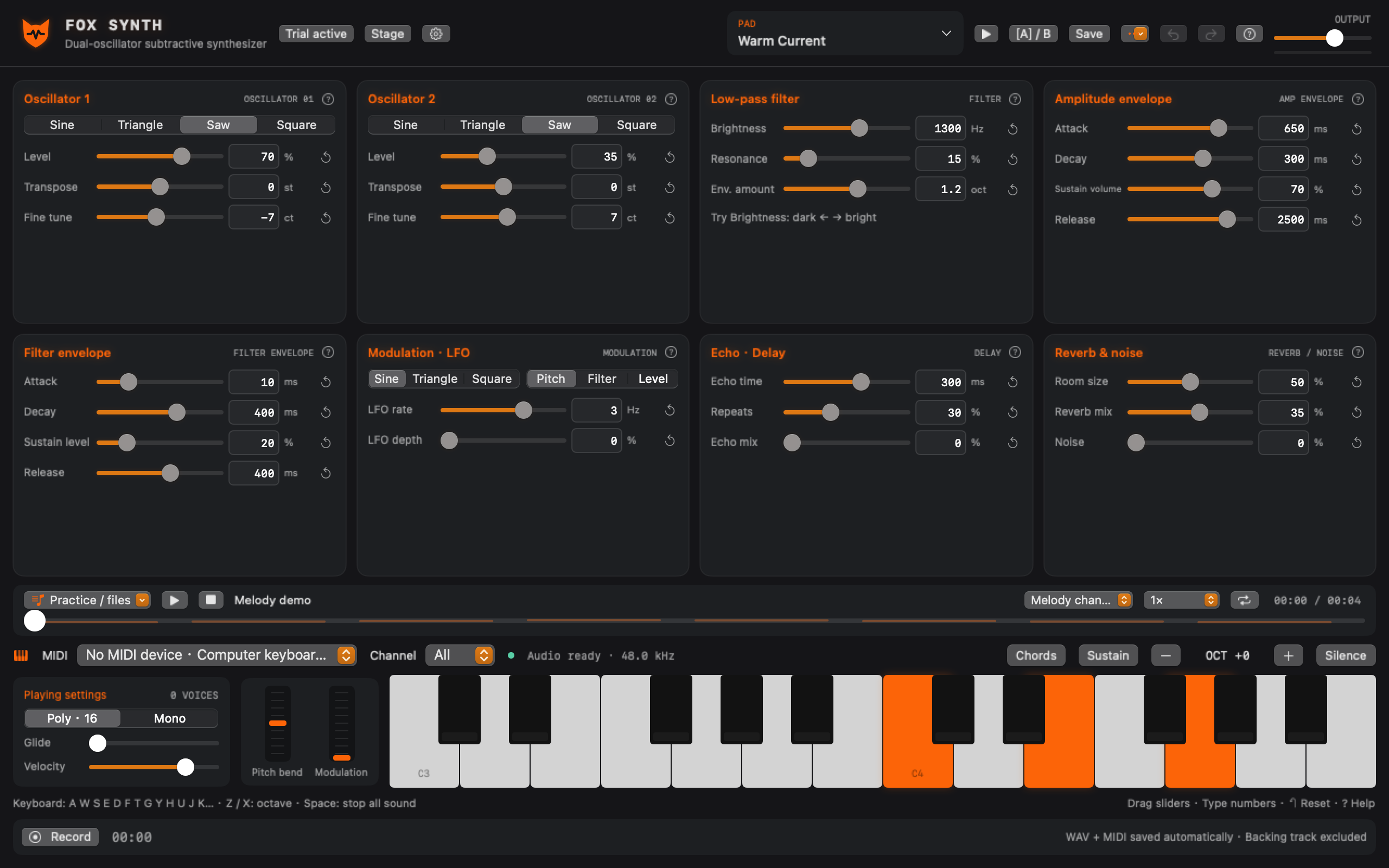
Task: Play the preset preview in header
Action: 986,34
